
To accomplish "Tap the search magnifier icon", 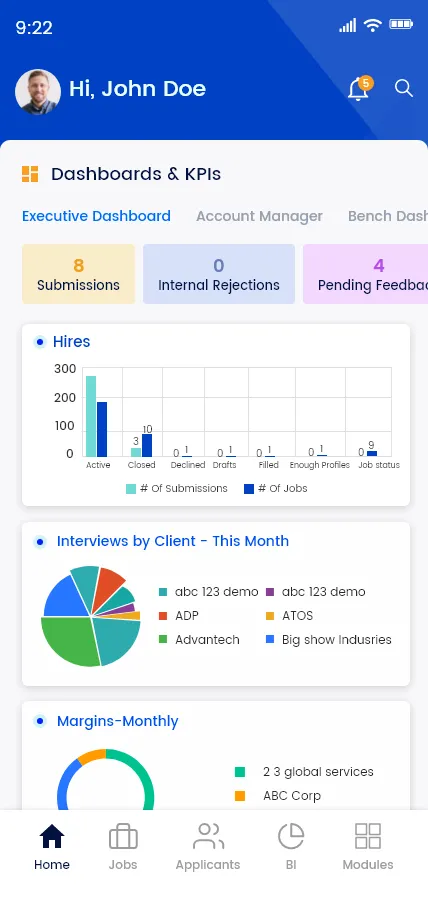I will pyautogui.click(x=404, y=88).
